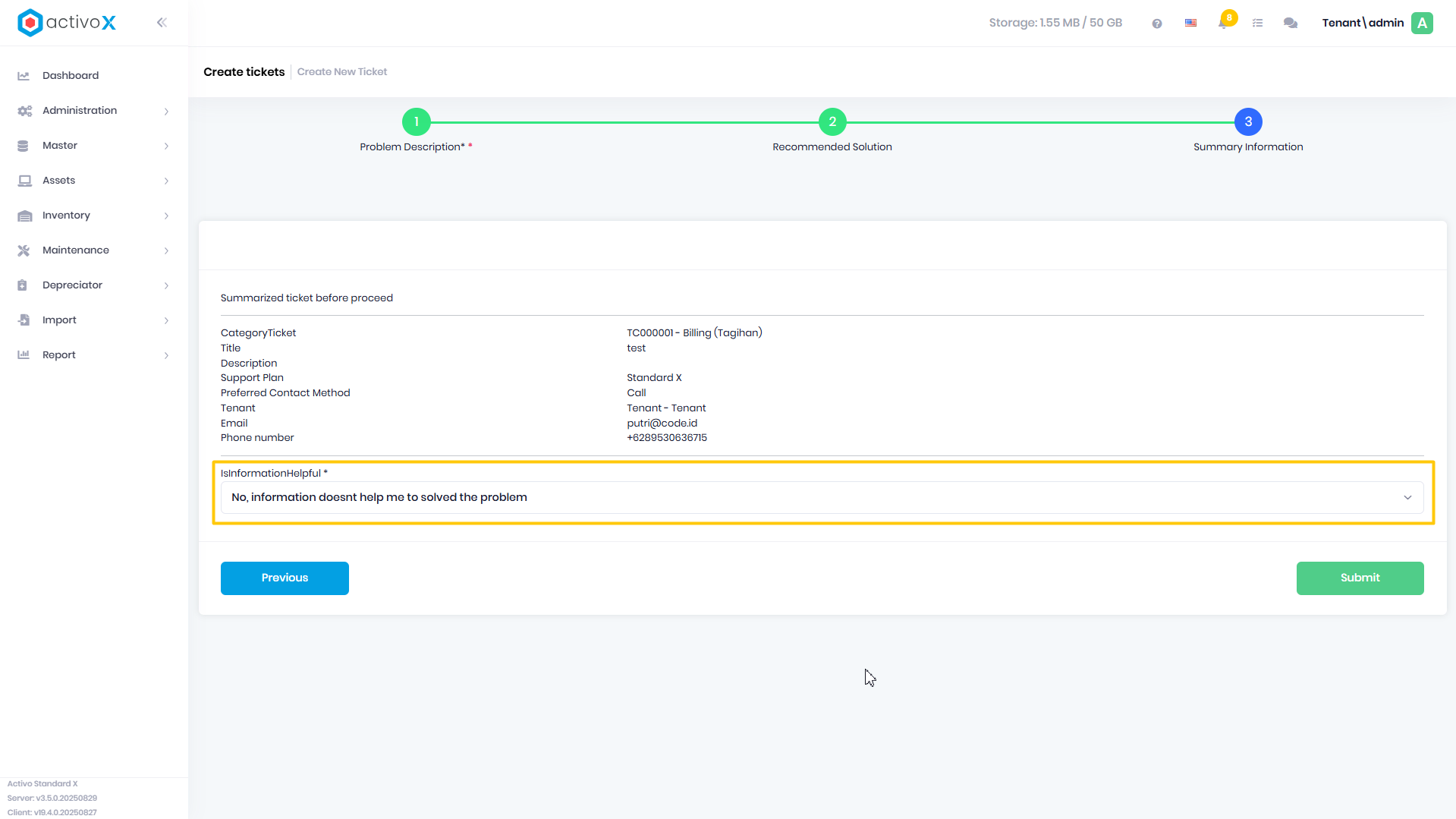This screenshot has width=1456, height=819.
Task: Click the activoX logo
Action: (67, 23)
